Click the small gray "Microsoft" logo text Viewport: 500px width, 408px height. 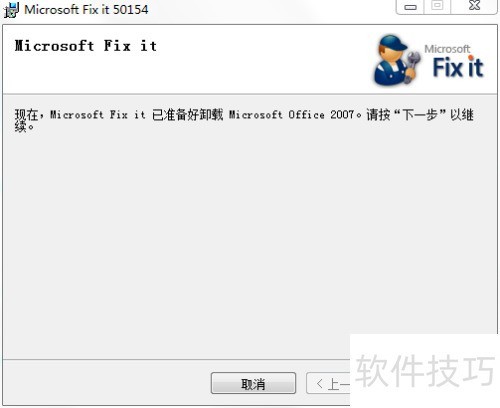pos(447,49)
